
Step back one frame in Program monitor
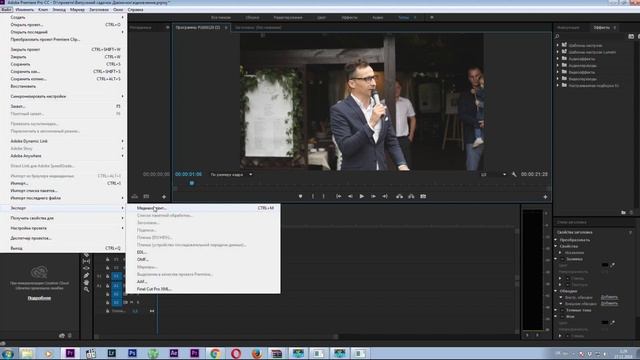pyautogui.click(x=350, y=196)
